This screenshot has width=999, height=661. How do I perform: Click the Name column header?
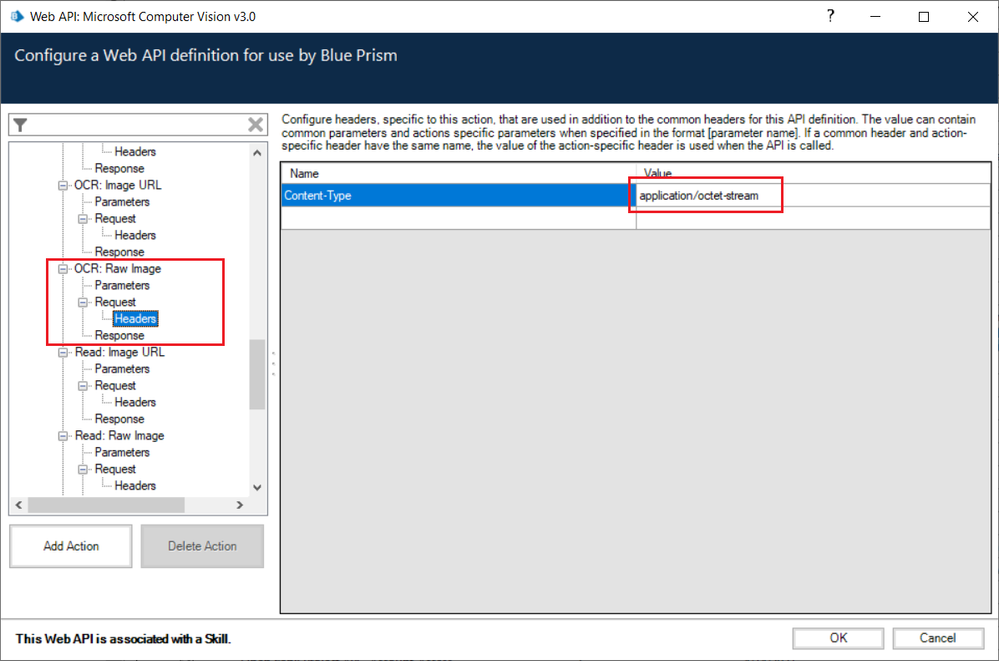458,173
